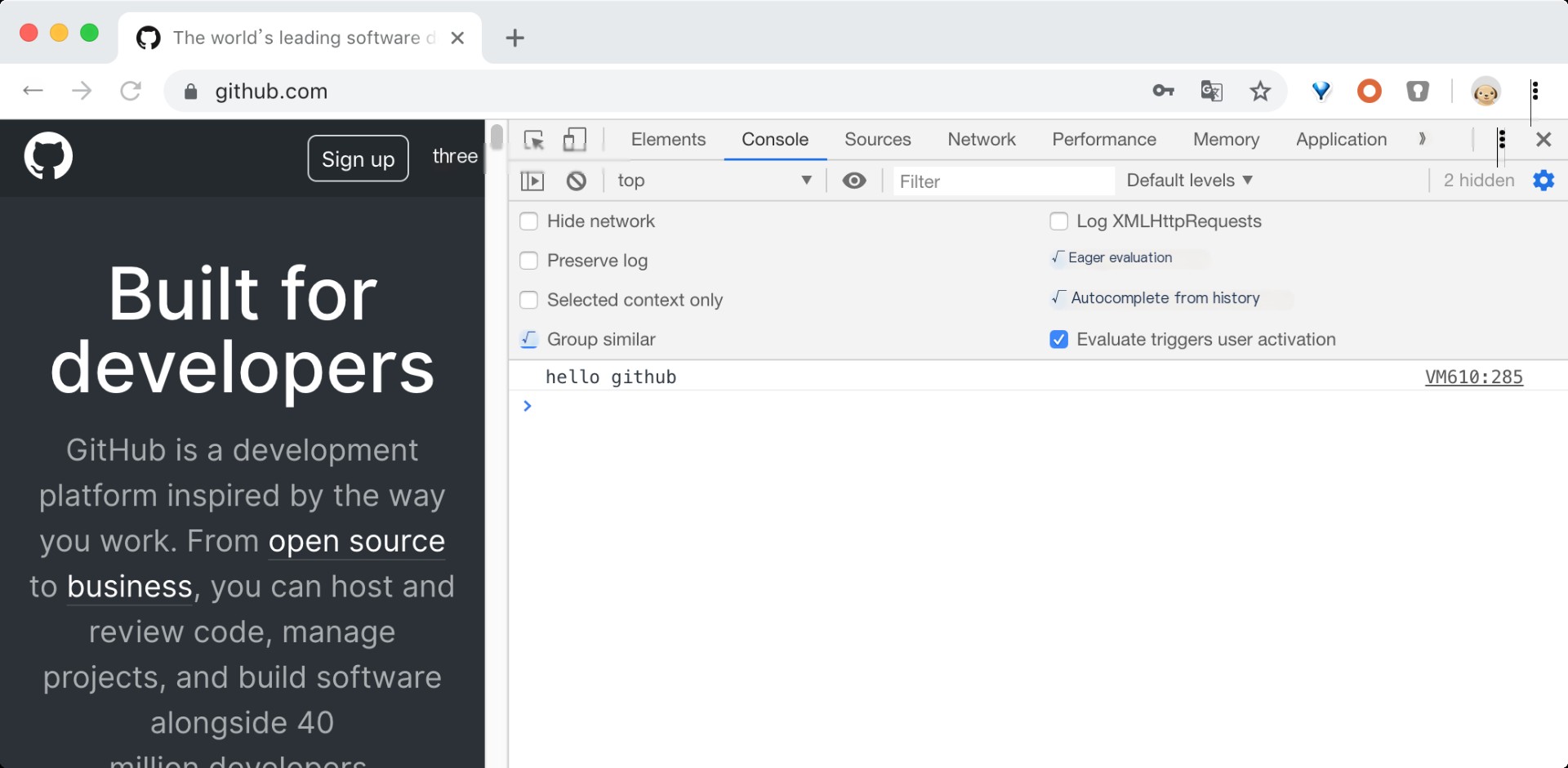Enable Hide network checkbox
Screen dimensions: 1568x768
(x=529, y=221)
